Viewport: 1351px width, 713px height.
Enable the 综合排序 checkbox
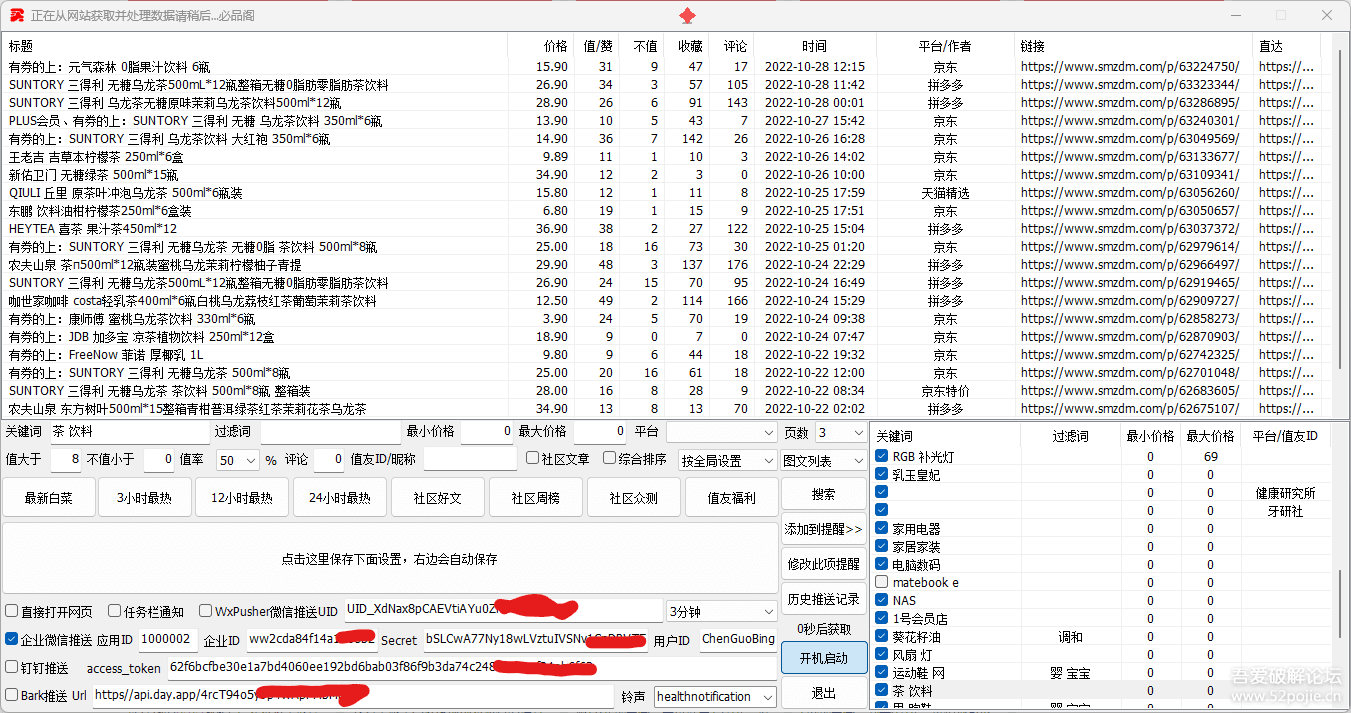coord(609,458)
